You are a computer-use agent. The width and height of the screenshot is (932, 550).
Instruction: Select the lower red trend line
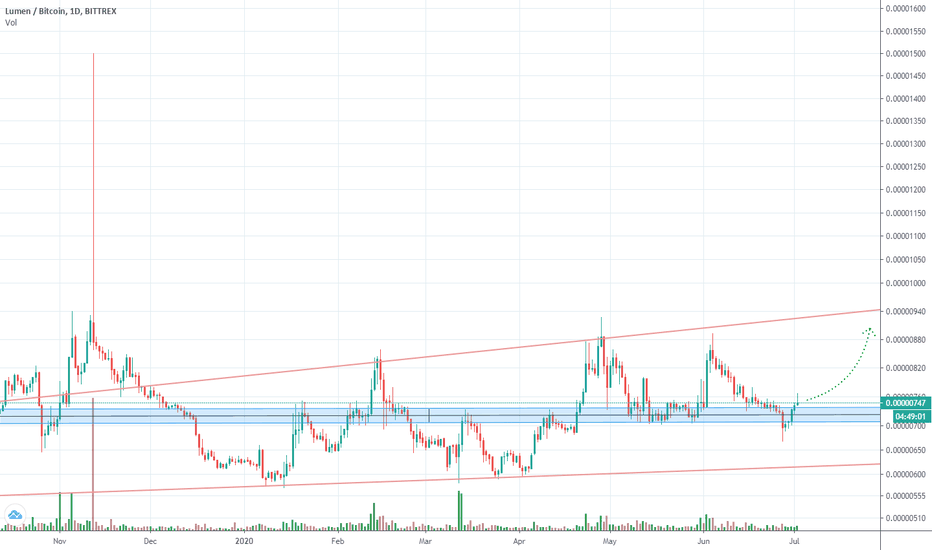(x=440, y=479)
